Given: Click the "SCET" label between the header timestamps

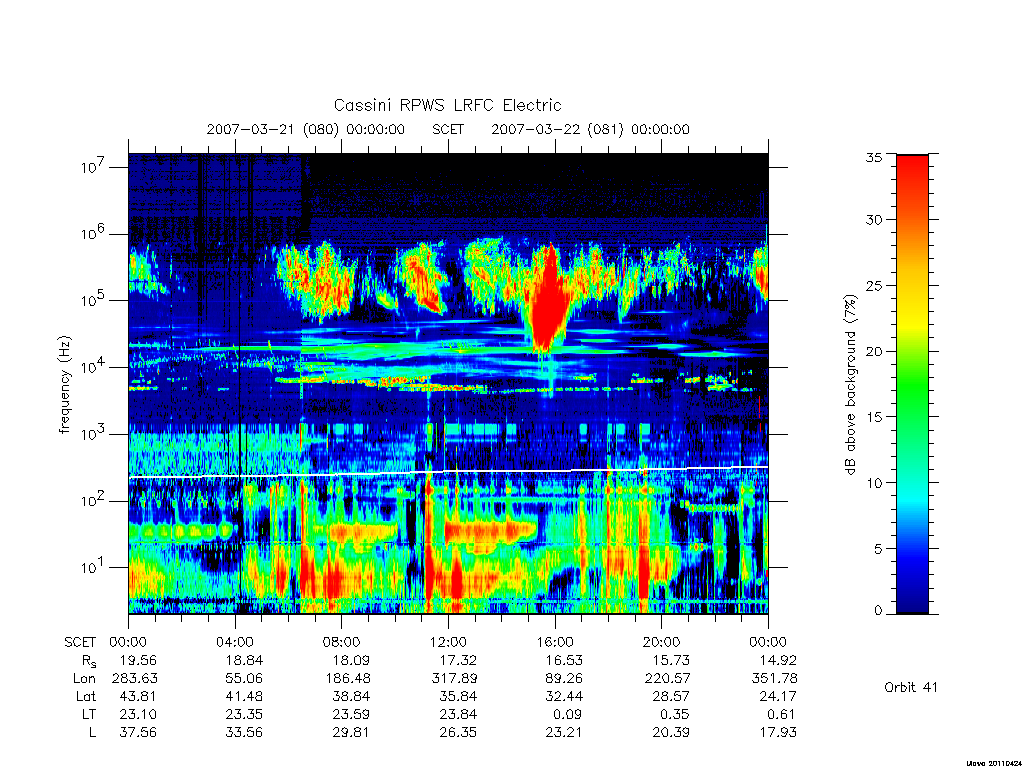Looking at the screenshot, I should pos(448,129).
